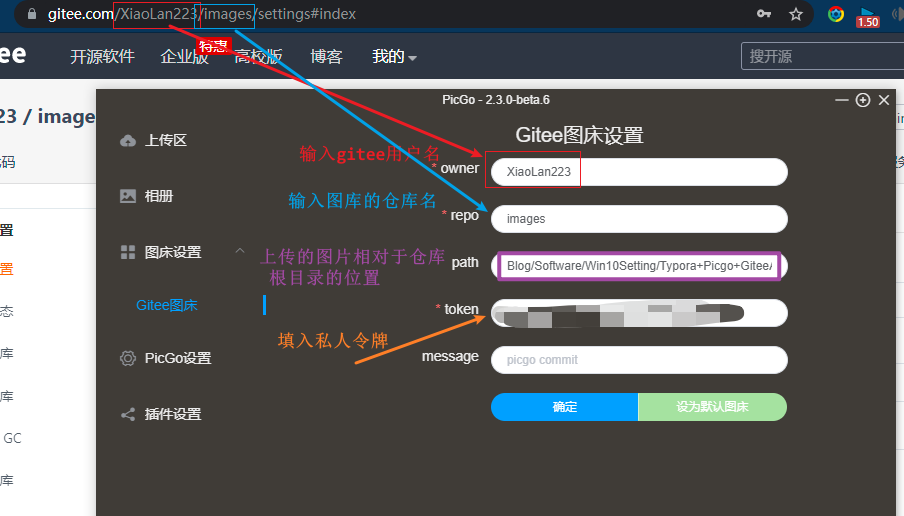Confirm settings with the 确定 button

pos(564,407)
